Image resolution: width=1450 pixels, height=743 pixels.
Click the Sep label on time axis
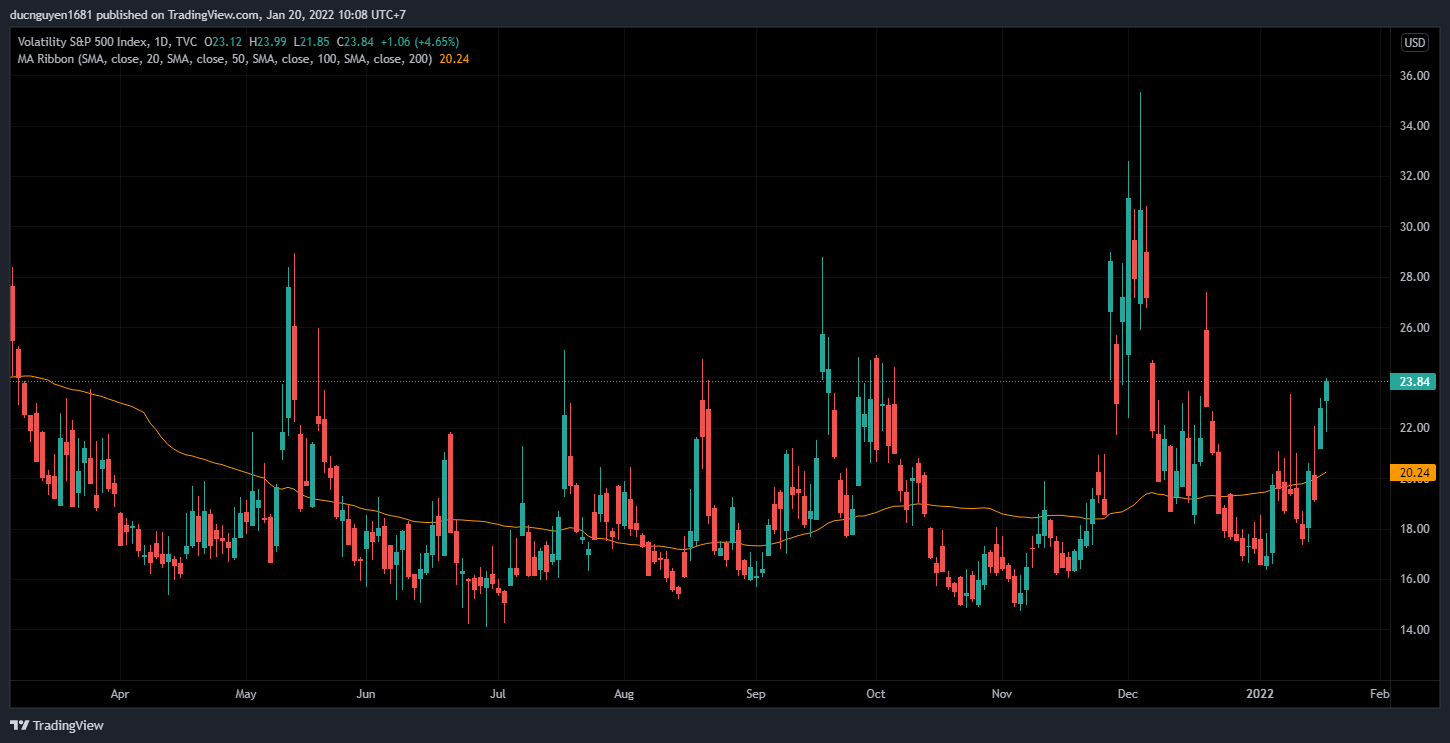pyautogui.click(x=756, y=693)
